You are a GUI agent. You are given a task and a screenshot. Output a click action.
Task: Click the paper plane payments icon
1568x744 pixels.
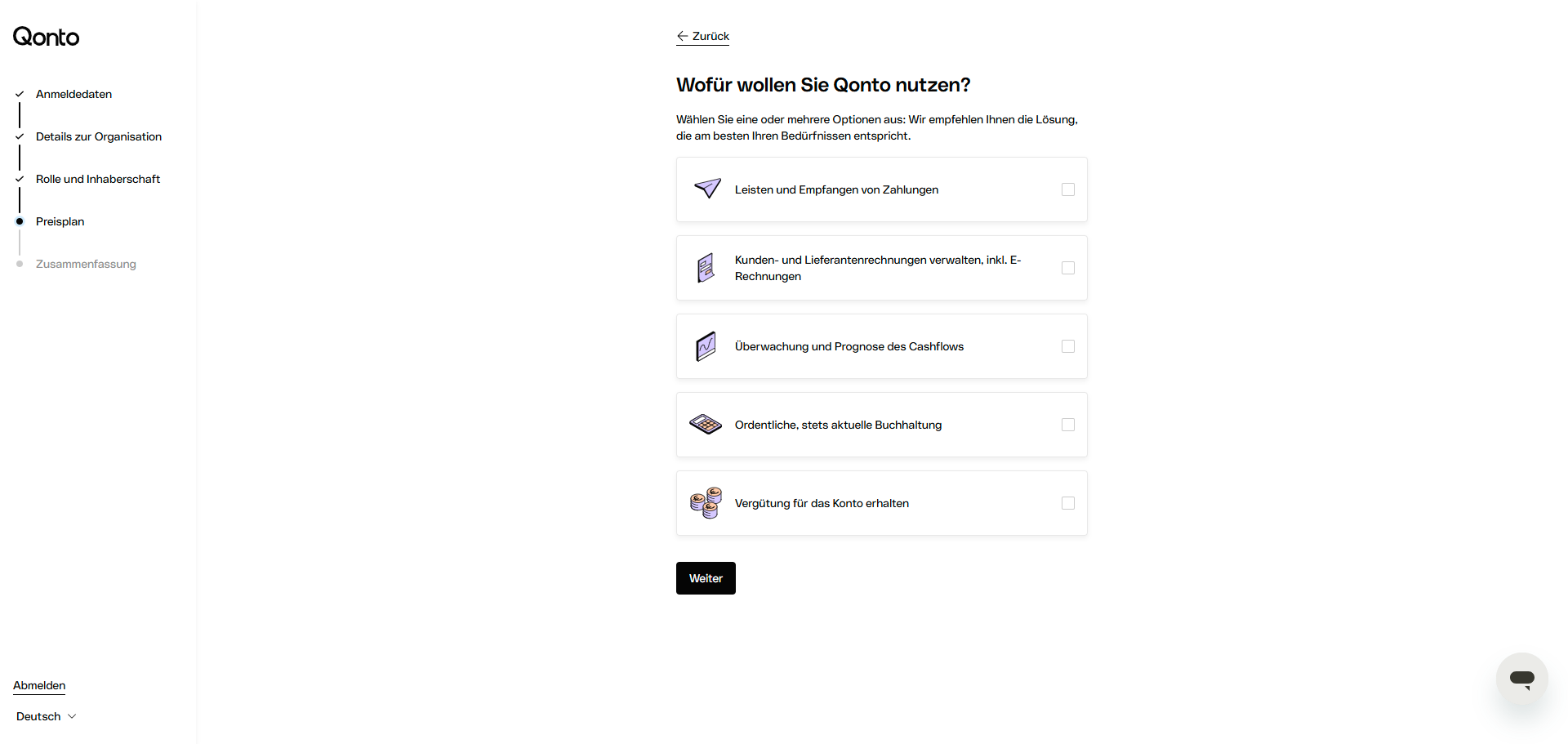707,189
